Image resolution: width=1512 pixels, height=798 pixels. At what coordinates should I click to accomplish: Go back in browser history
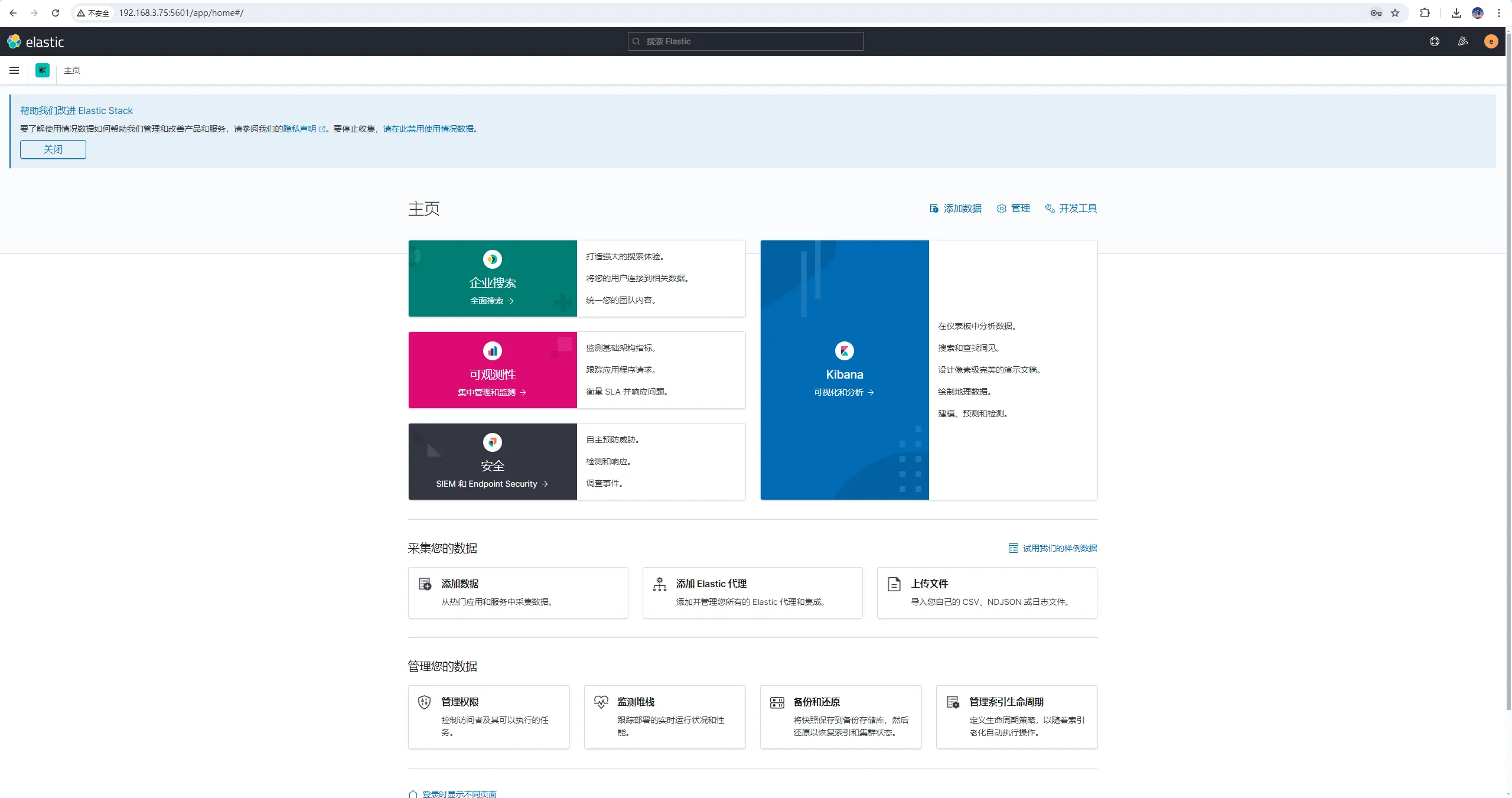click(x=13, y=13)
